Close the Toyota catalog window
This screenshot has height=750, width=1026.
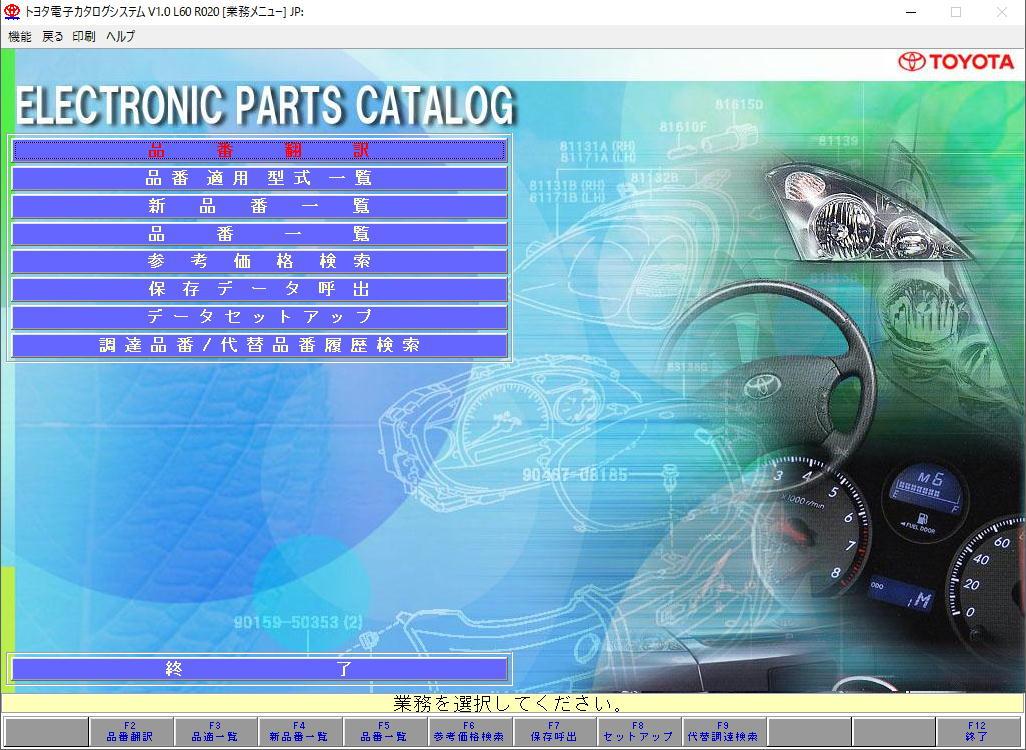pyautogui.click(x=1002, y=12)
